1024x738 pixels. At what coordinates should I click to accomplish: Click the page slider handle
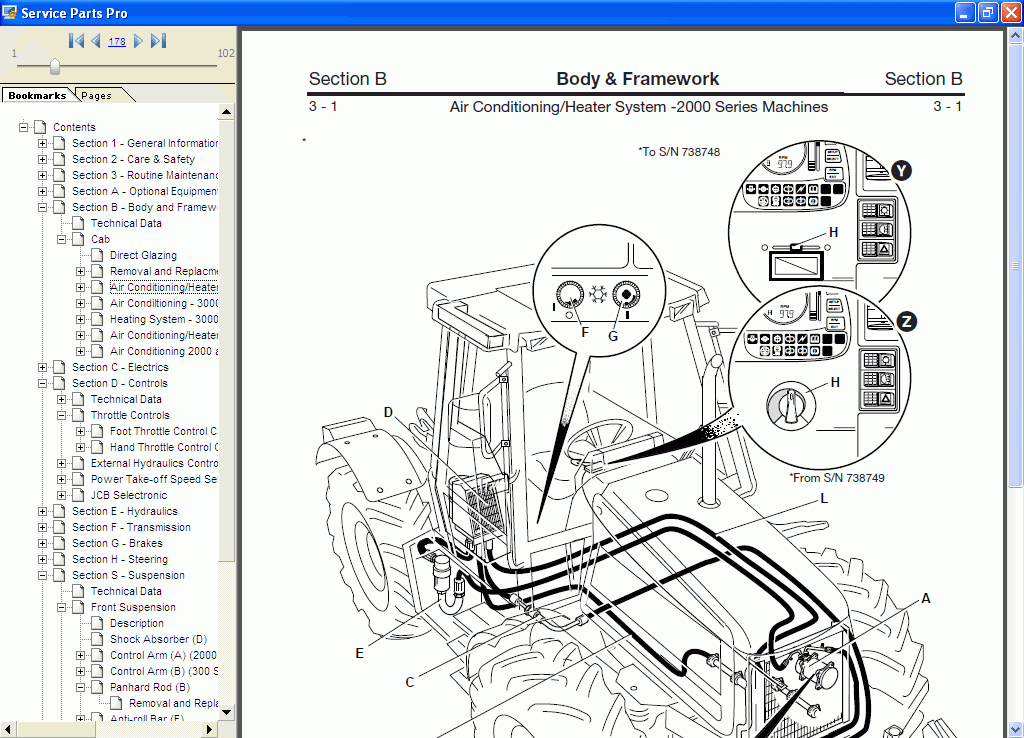pyautogui.click(x=55, y=66)
